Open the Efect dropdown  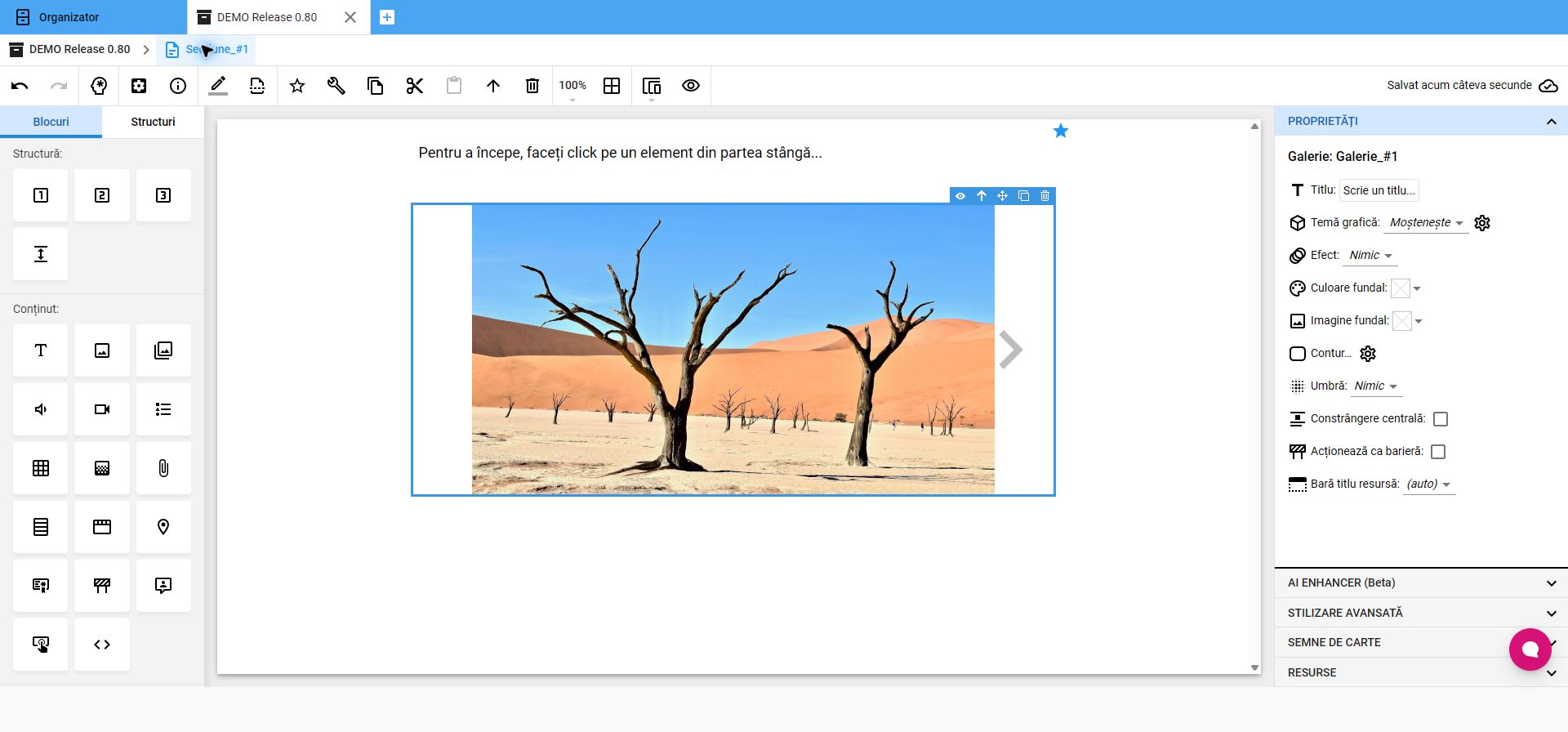1370,256
